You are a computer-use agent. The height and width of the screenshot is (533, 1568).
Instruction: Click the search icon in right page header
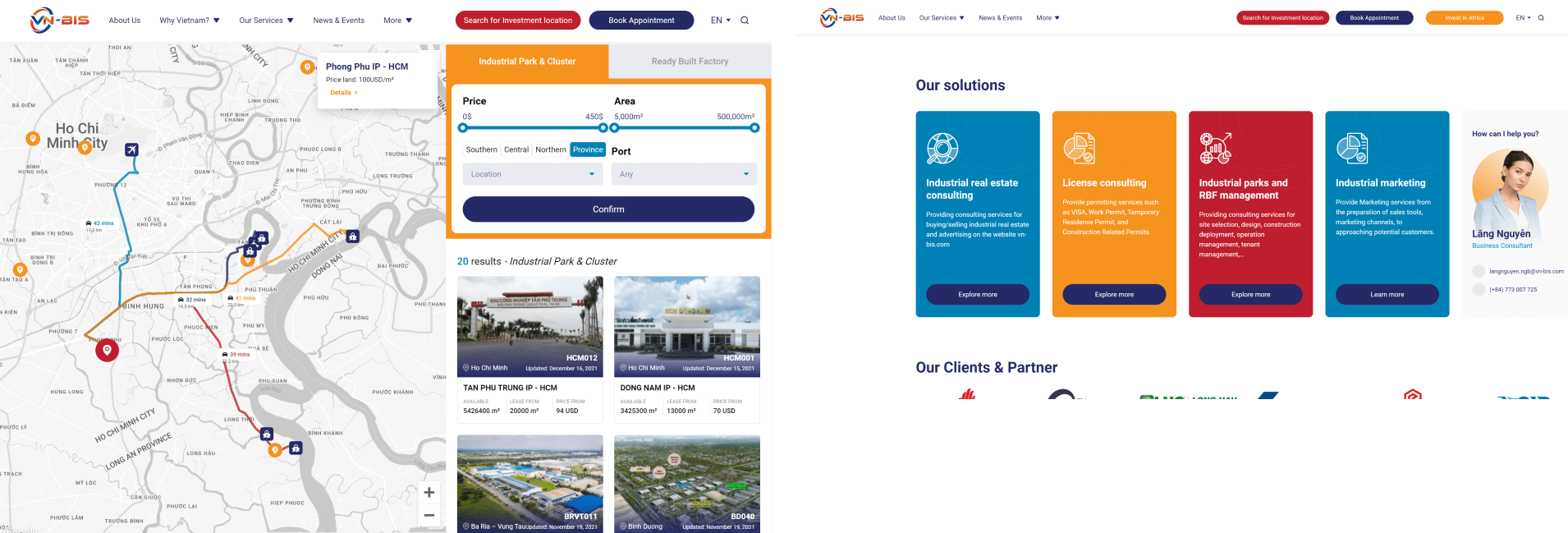1541,17
